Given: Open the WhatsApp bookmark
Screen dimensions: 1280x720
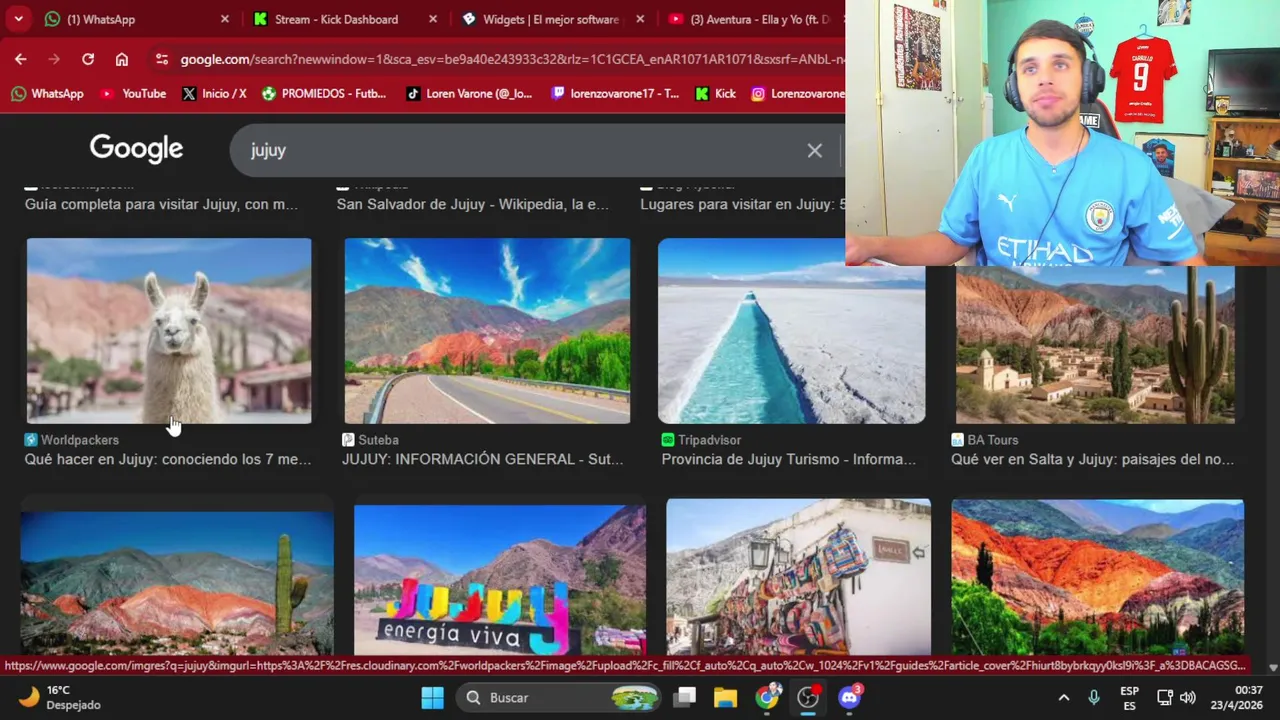Looking at the screenshot, I should pos(47,93).
